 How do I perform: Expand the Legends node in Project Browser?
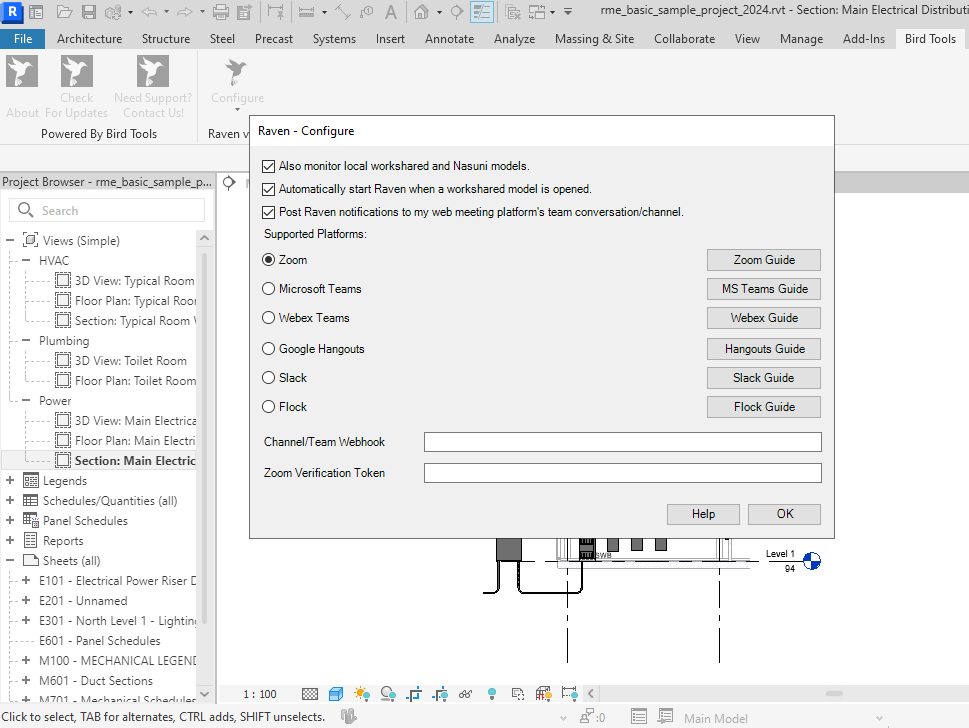point(10,481)
